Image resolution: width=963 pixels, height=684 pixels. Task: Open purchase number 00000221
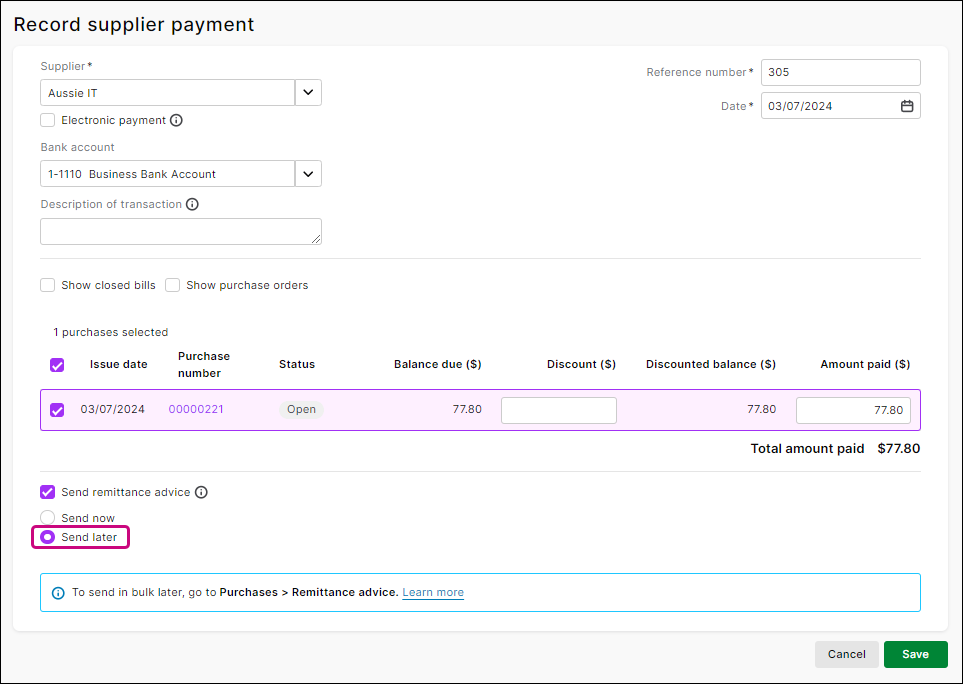pos(196,410)
